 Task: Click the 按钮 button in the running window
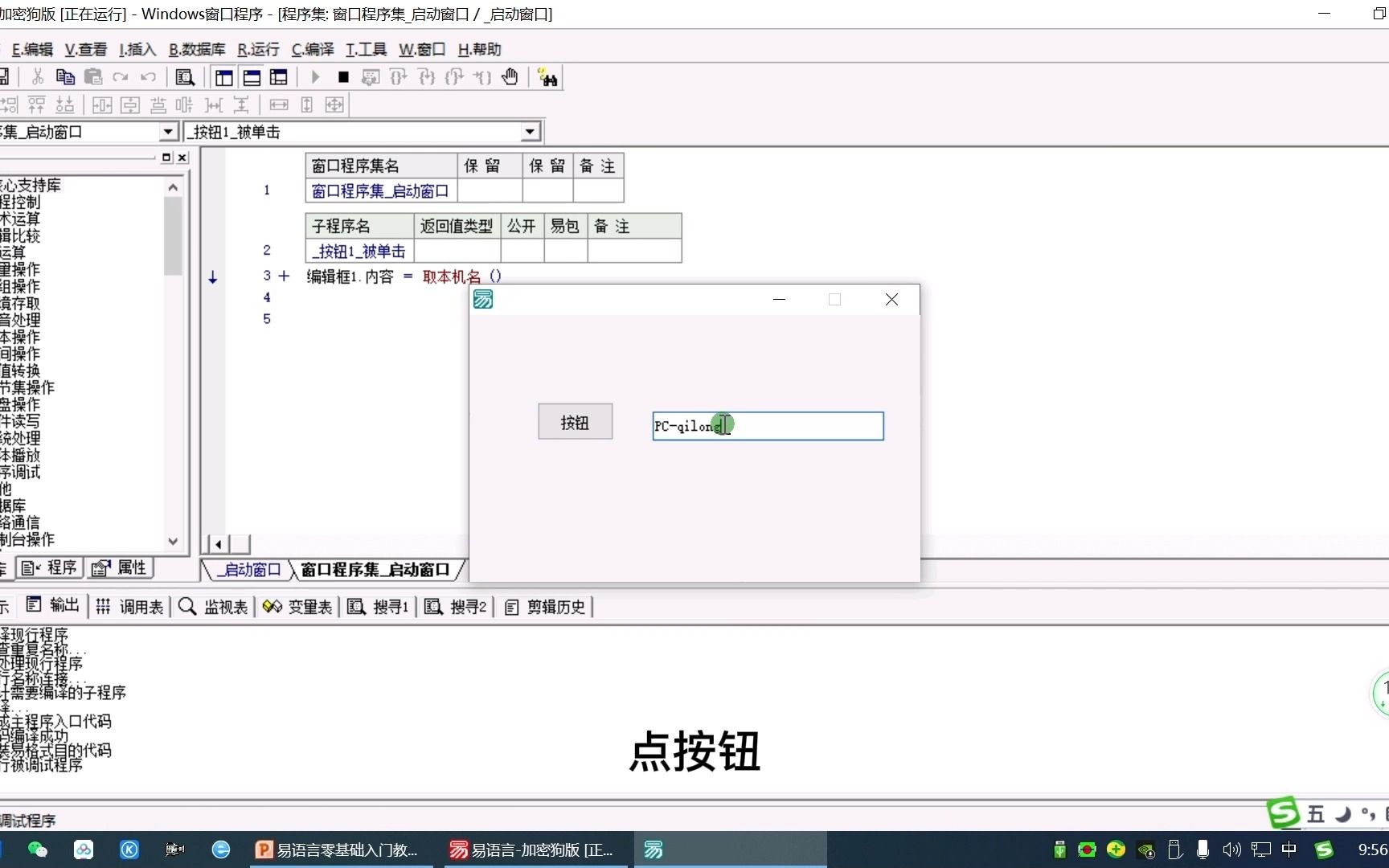point(574,421)
